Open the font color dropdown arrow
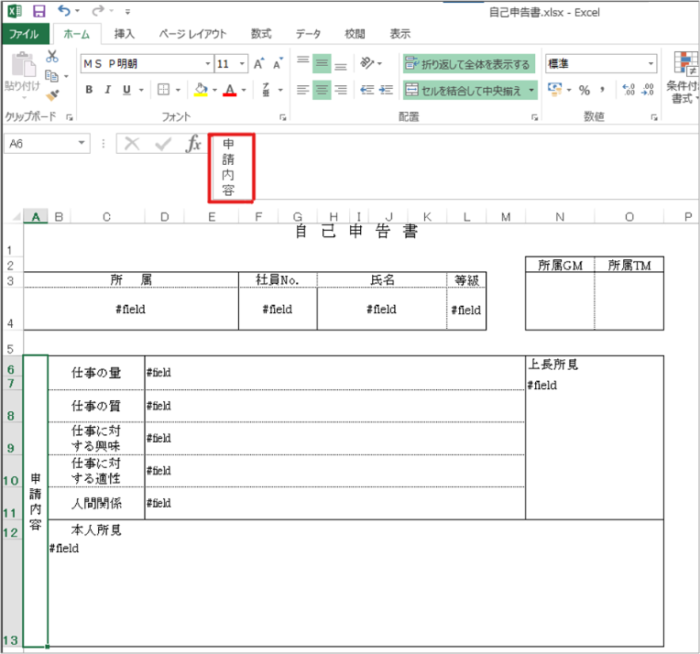The height and width of the screenshot is (654, 700). tap(244, 90)
